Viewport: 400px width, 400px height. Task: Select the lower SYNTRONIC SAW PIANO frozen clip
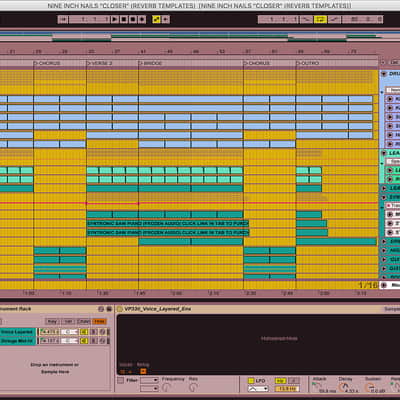pos(168,232)
